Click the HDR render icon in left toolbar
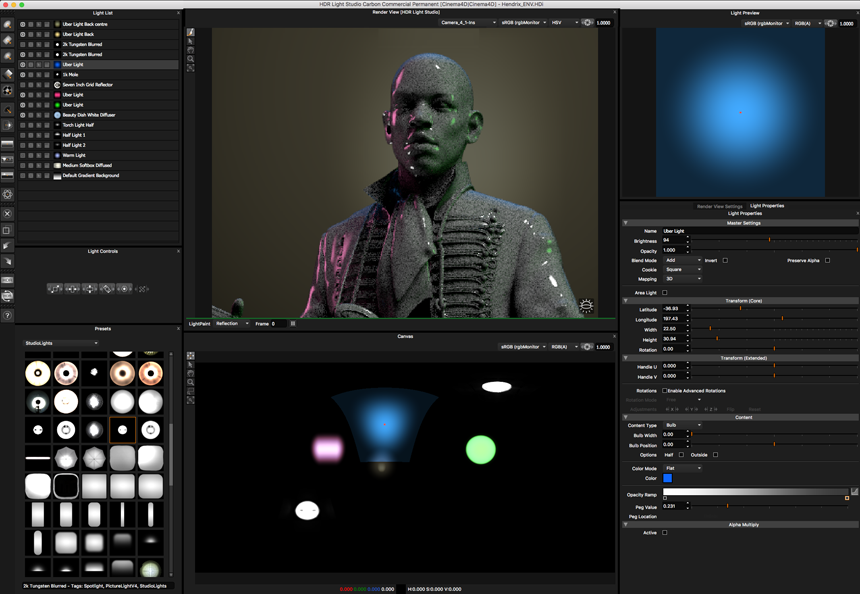The width and height of the screenshot is (860, 594). (x=7, y=280)
